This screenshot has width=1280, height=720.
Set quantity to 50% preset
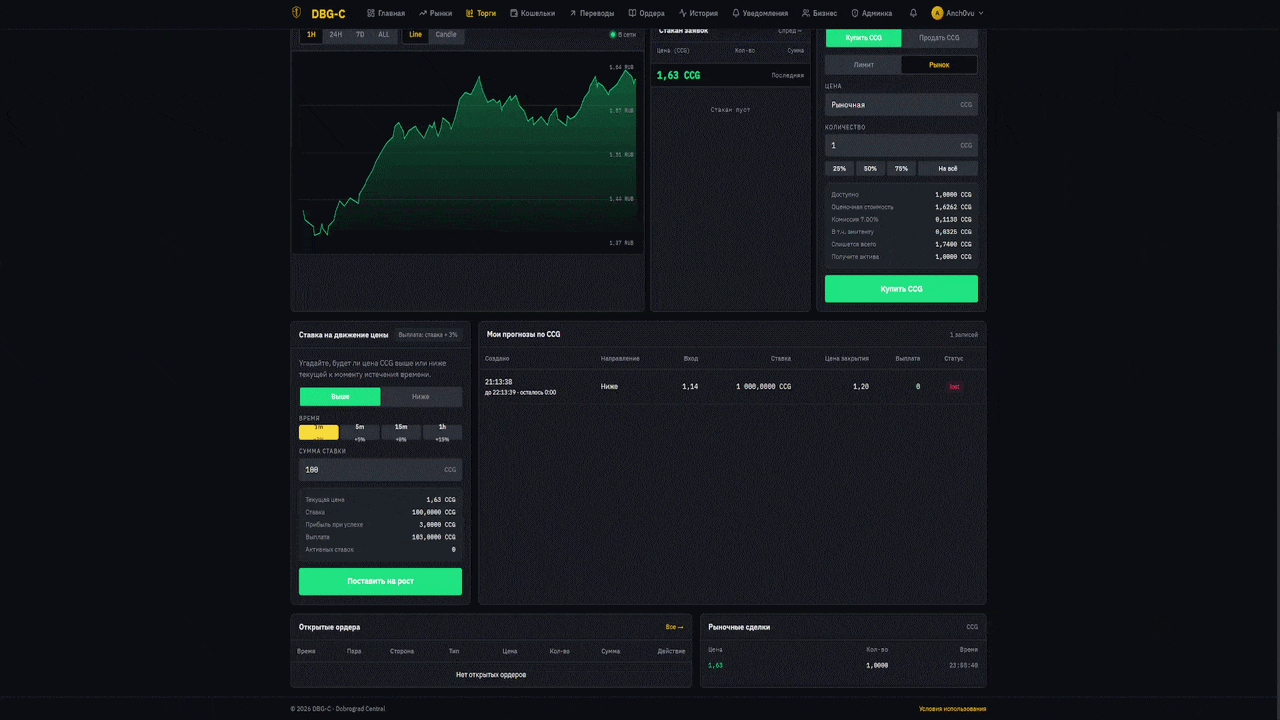click(x=870, y=169)
